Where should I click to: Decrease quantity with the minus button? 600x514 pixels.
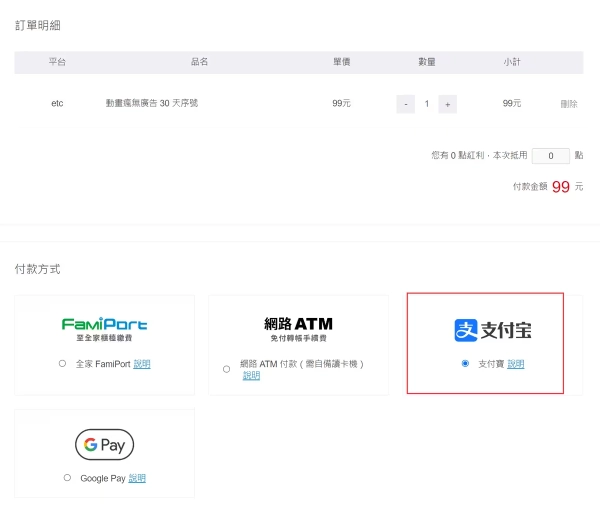tap(405, 103)
